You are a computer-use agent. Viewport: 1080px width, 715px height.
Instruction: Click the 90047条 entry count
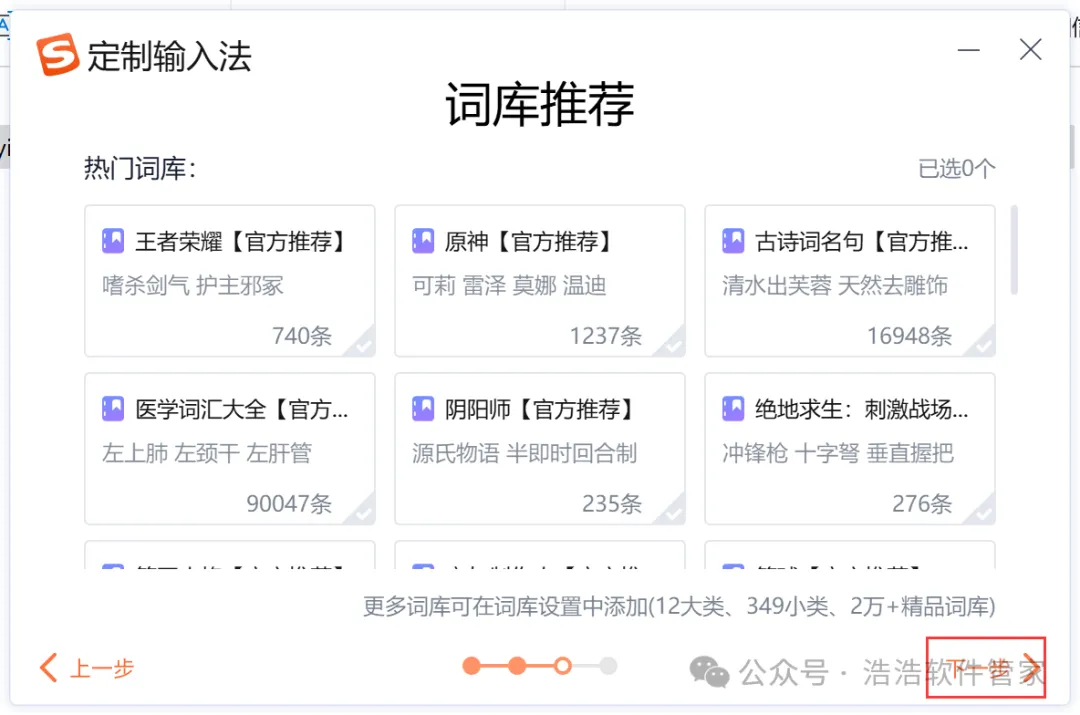[x=289, y=504]
